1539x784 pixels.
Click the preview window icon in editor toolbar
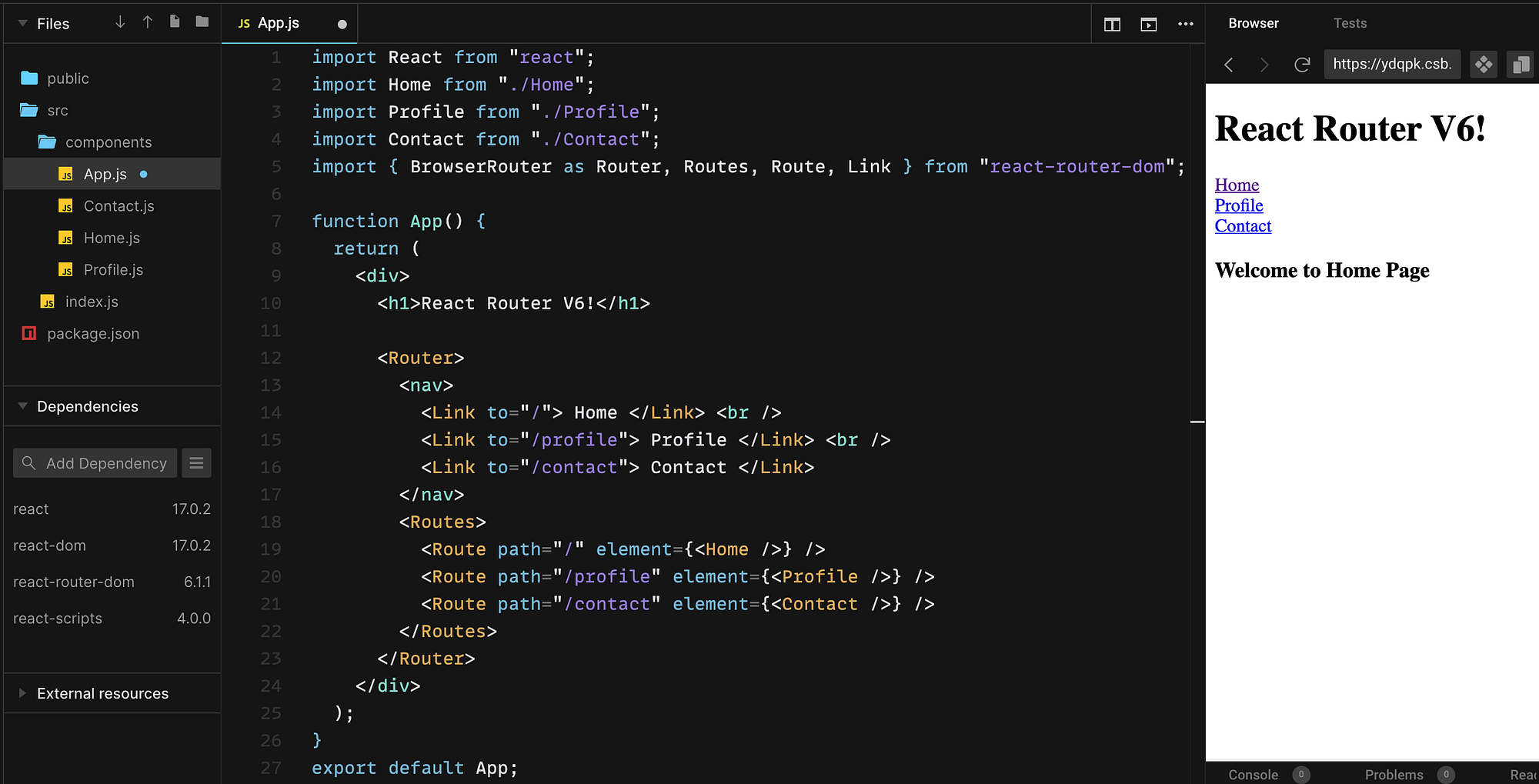(1149, 24)
